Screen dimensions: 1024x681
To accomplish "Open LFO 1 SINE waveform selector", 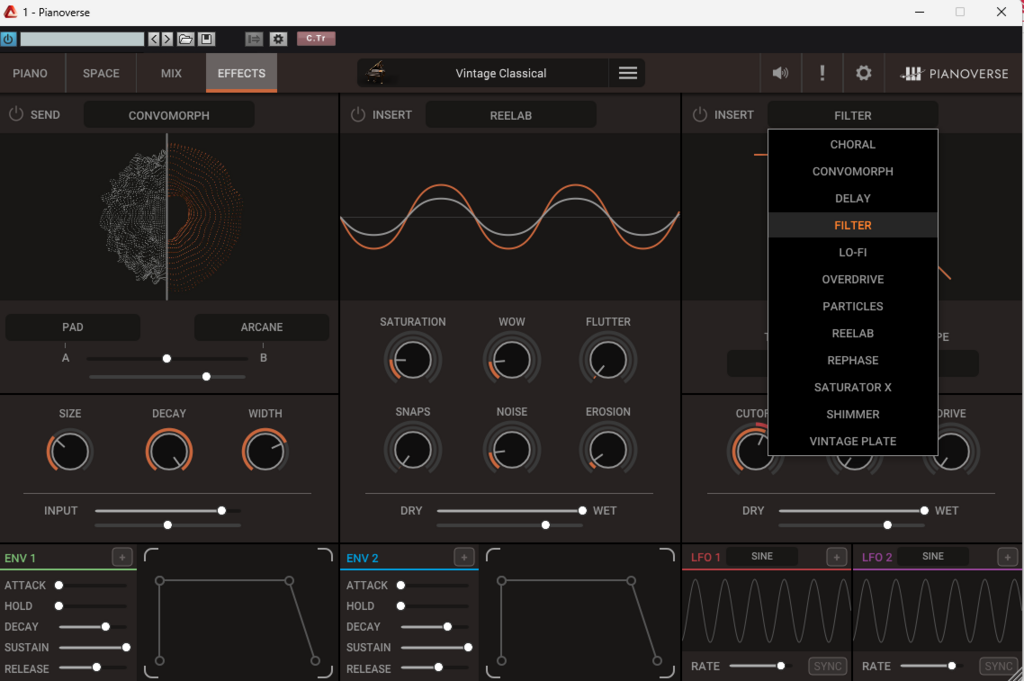I will pos(762,556).
